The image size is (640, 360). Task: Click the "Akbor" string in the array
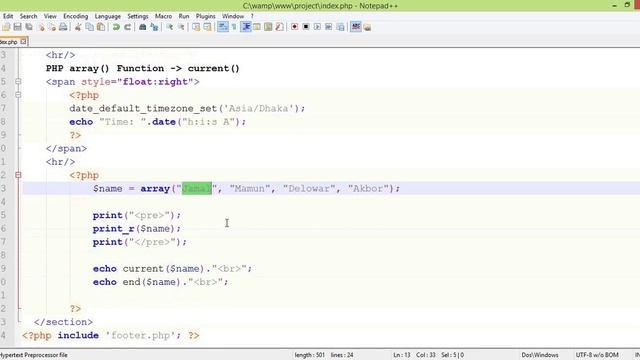pyautogui.click(x=368, y=189)
